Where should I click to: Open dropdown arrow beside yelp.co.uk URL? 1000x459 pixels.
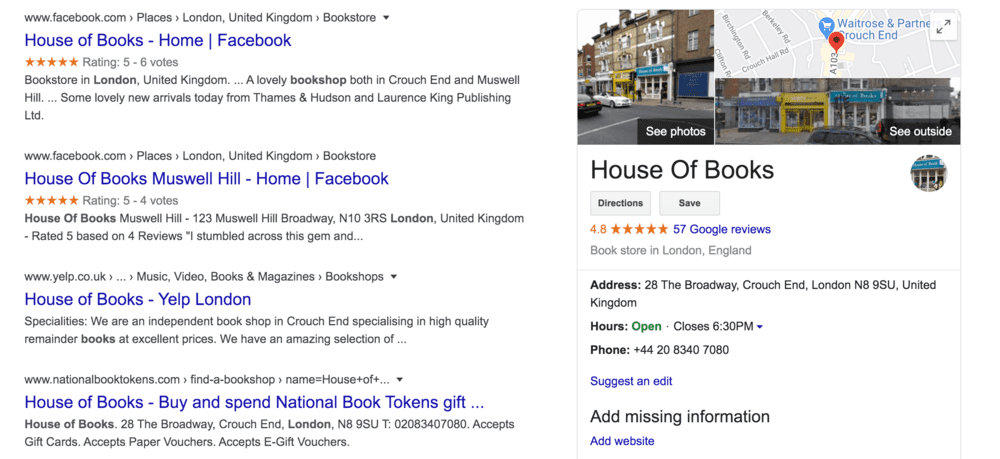[393, 277]
